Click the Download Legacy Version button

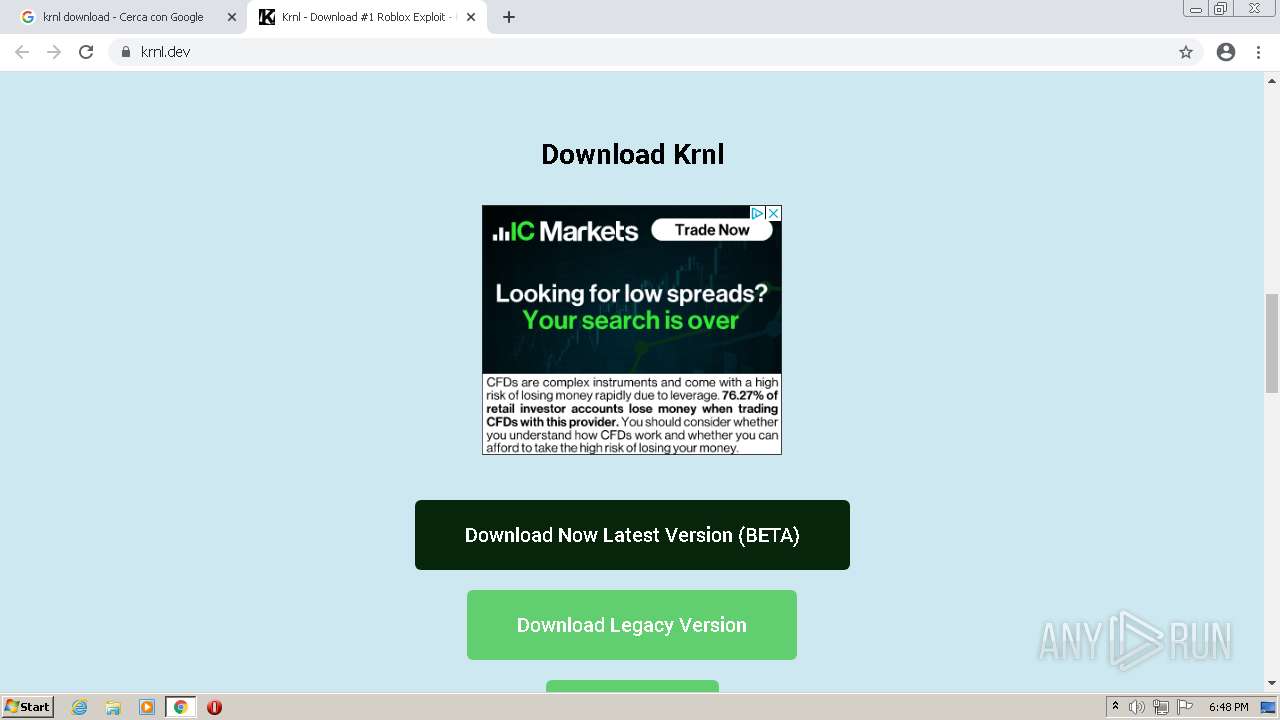(x=632, y=625)
